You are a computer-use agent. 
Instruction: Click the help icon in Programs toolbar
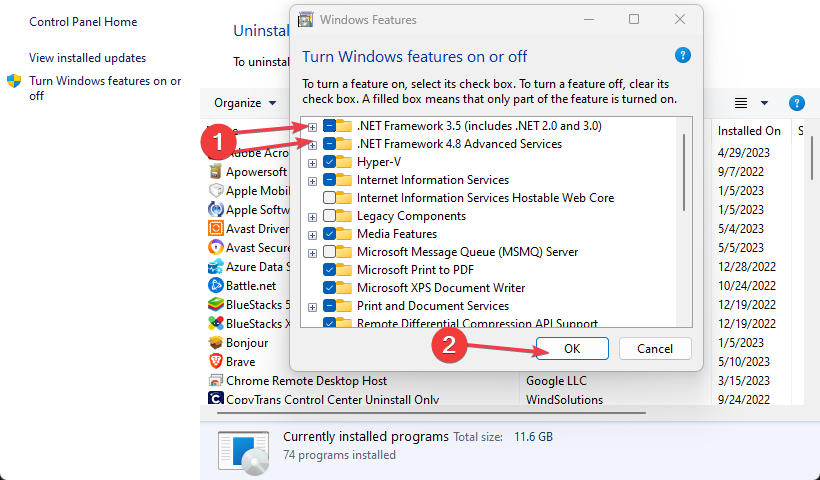point(796,103)
